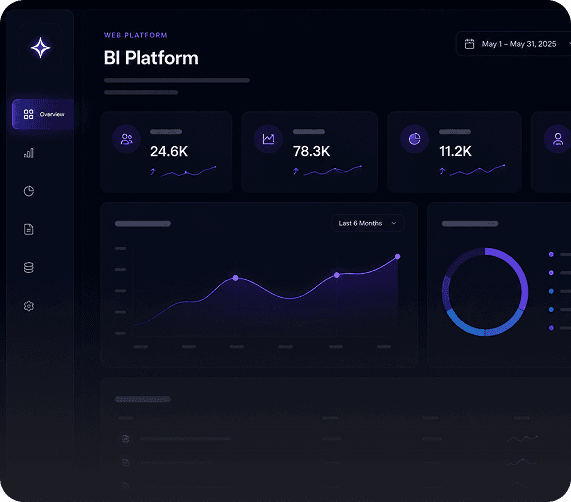Click the middle data point on line chart
Image resolution: width=571 pixels, height=502 pixels.
[x=337, y=275]
